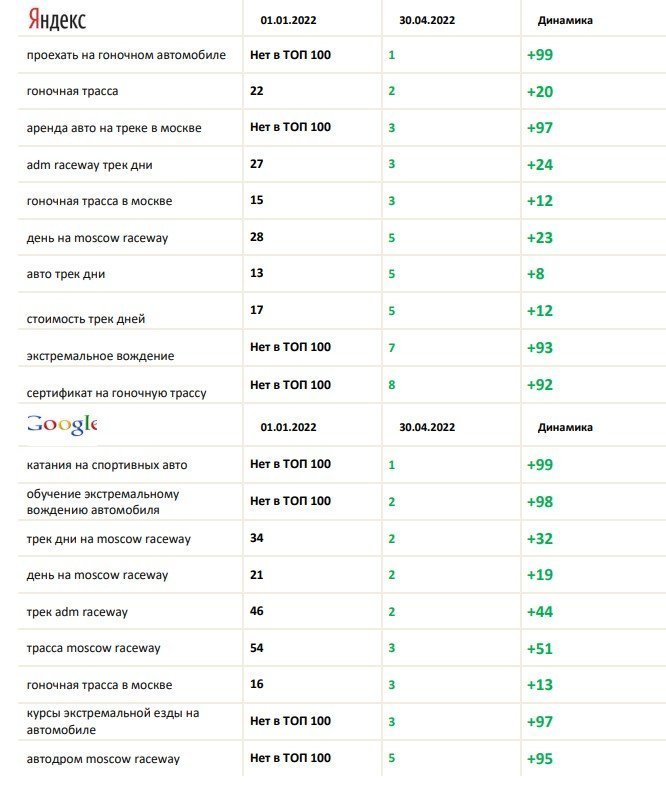
Task: Click the +51 dynamics value
Action: point(540,648)
